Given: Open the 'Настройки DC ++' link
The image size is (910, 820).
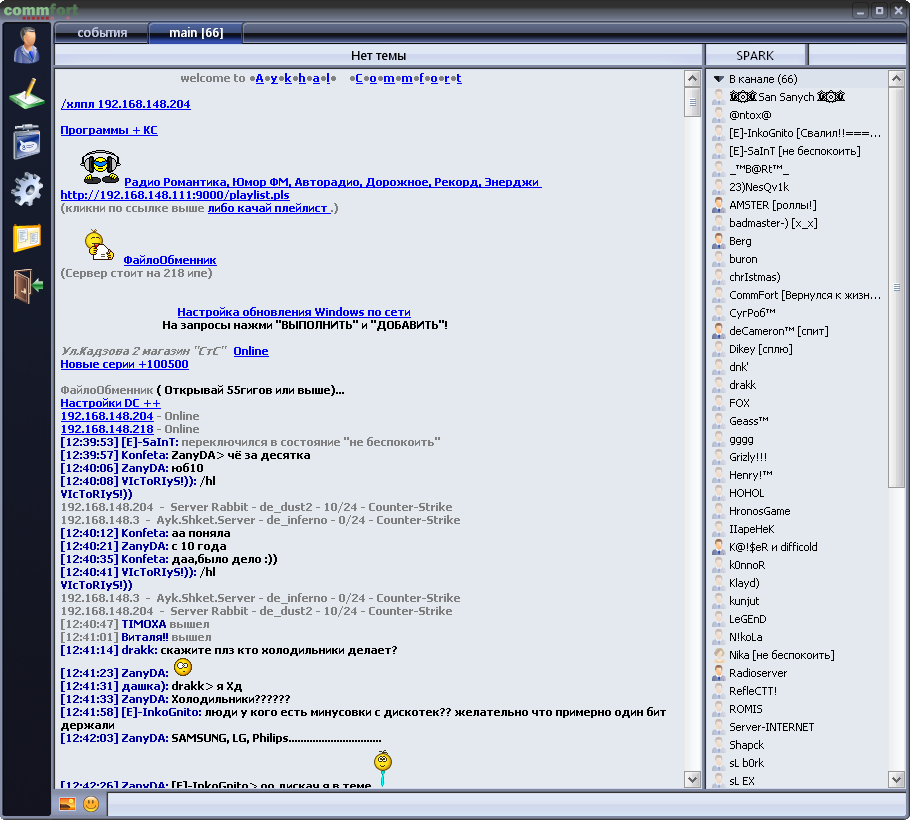Looking at the screenshot, I should [110, 403].
